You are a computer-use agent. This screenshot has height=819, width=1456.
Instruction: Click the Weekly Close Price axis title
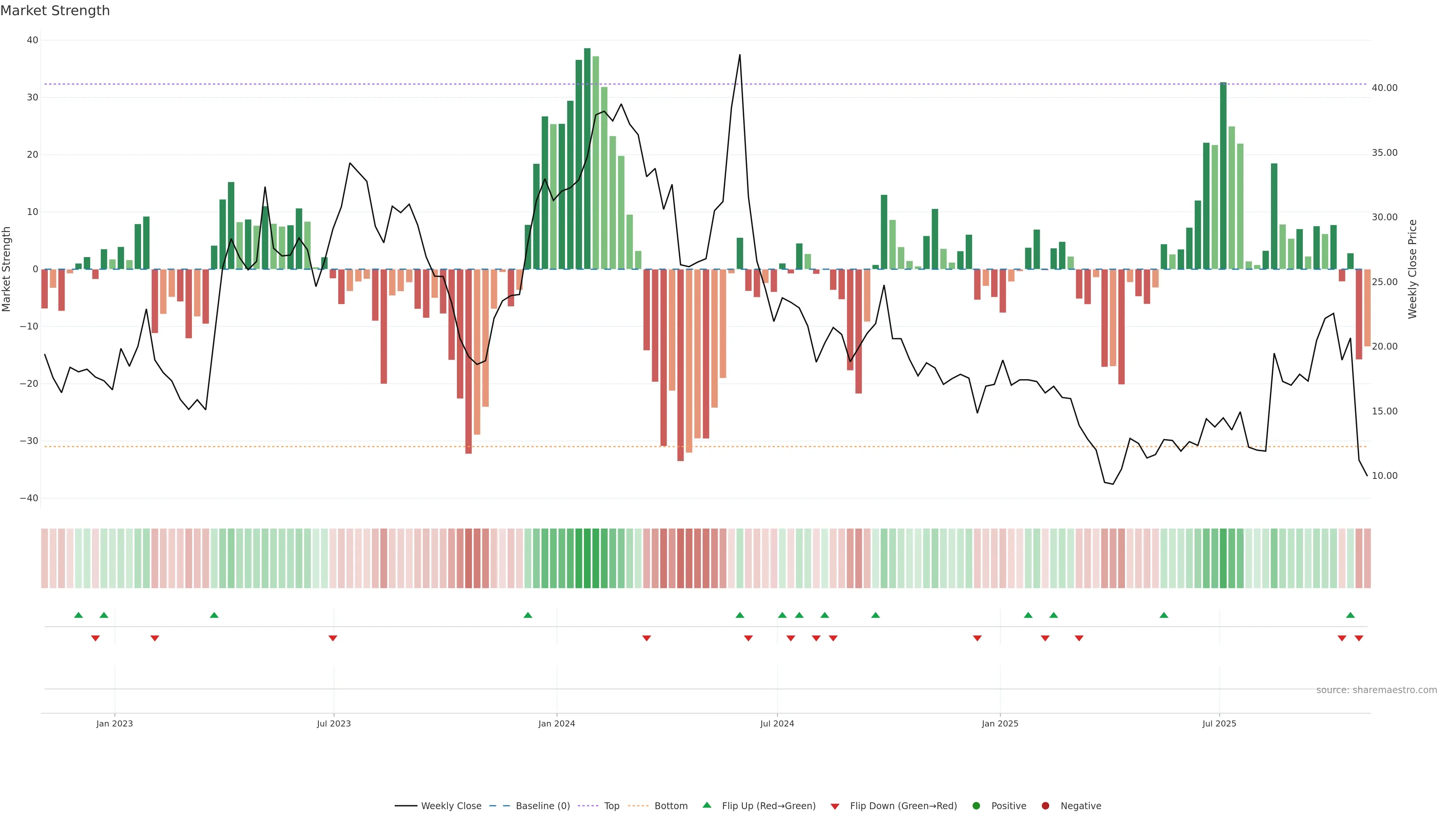pos(1412,269)
